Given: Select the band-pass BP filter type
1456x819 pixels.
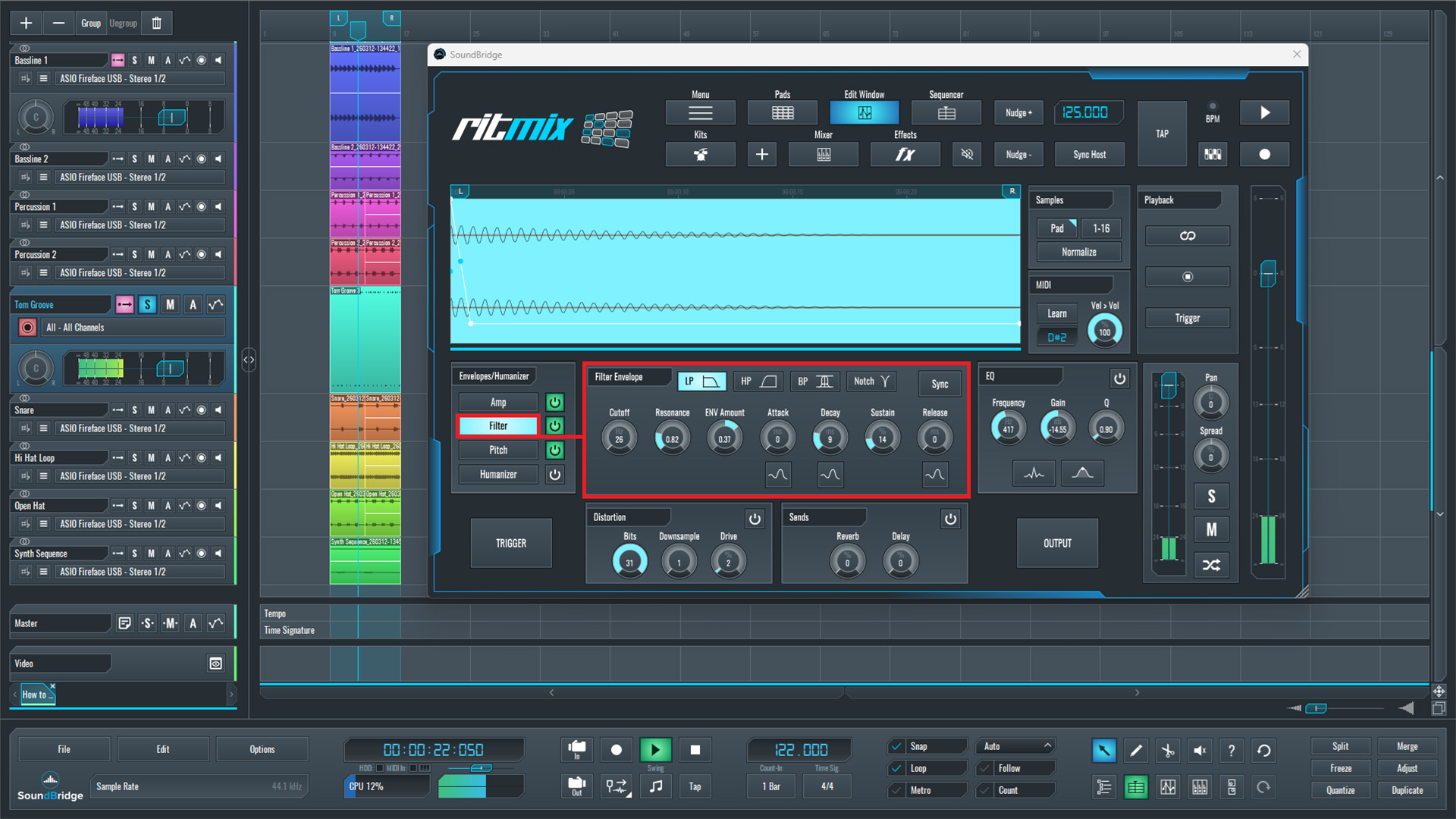Looking at the screenshot, I should click(x=814, y=381).
